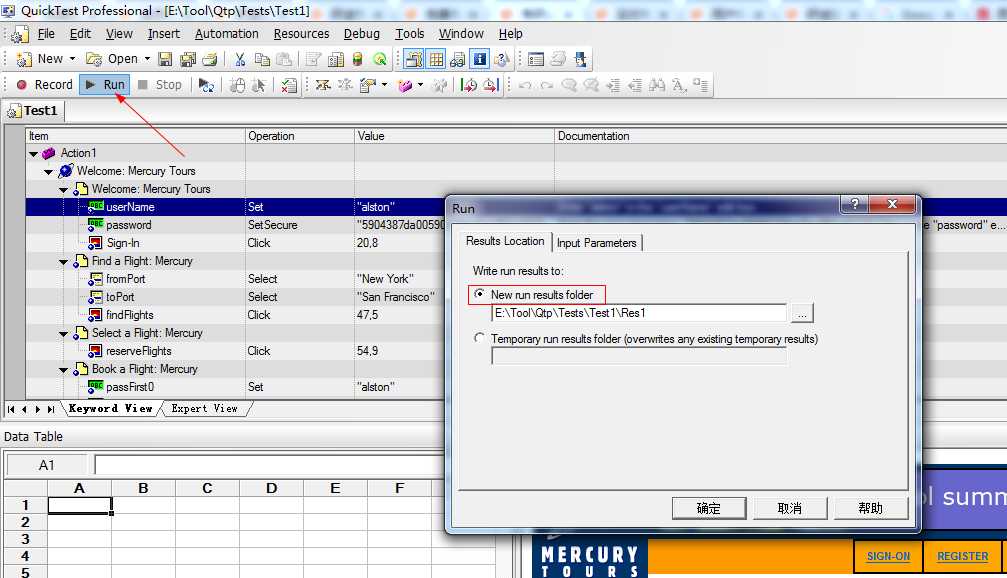
Task: Click the Find binoculars icon
Action: coord(657,85)
